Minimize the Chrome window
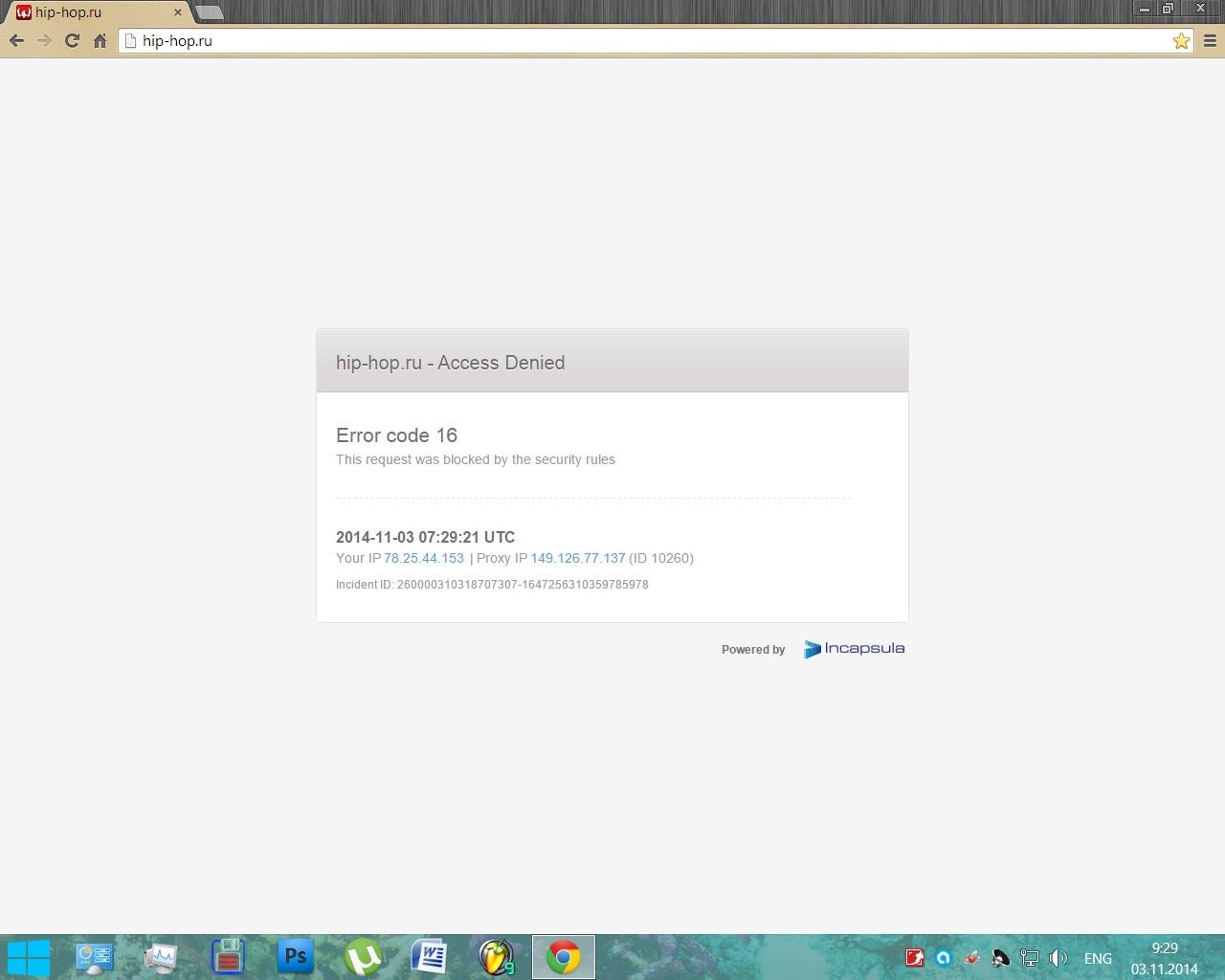Image resolution: width=1225 pixels, height=980 pixels. (x=1146, y=9)
